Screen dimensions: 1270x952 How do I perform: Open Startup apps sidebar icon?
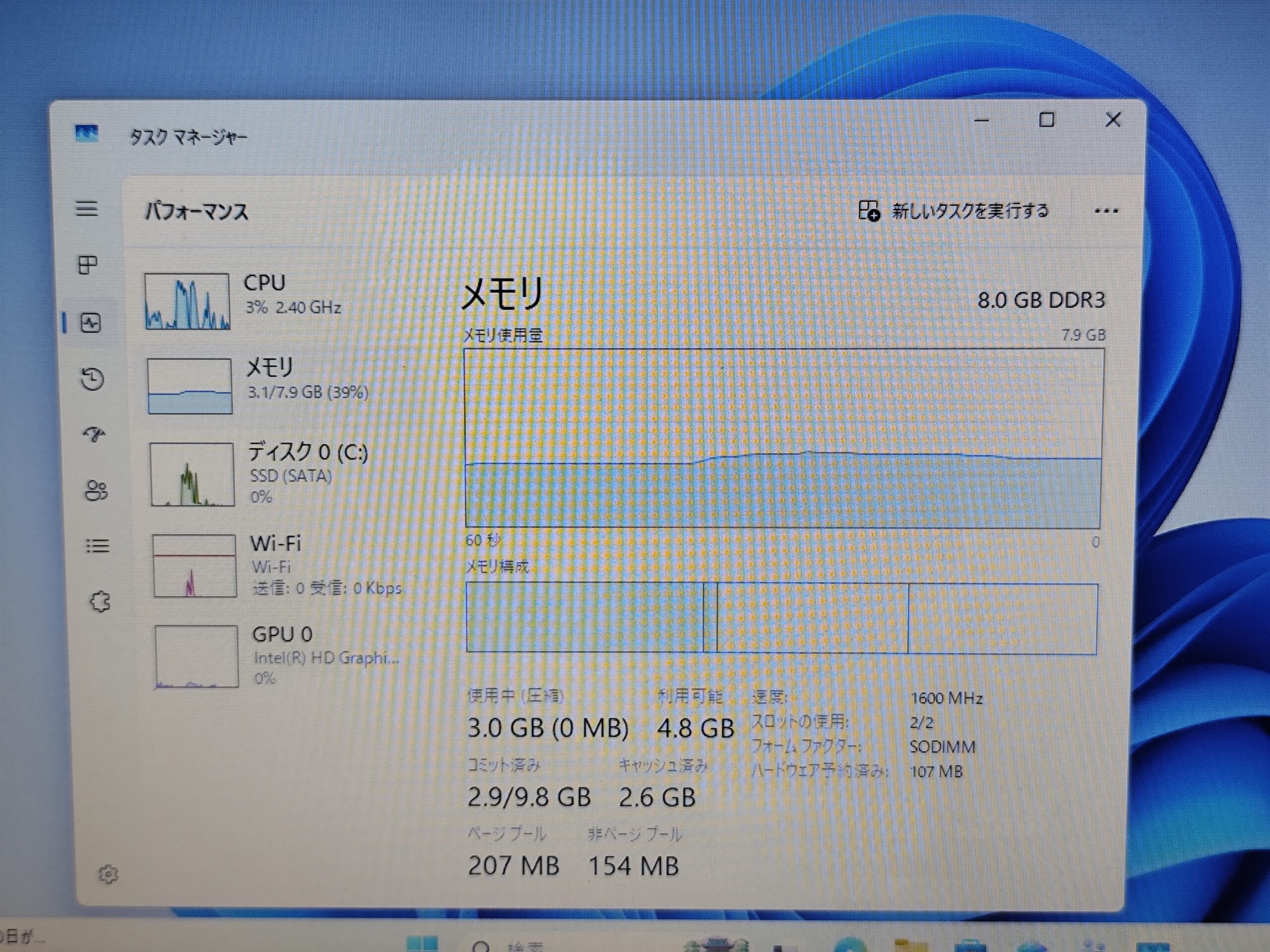point(94,434)
